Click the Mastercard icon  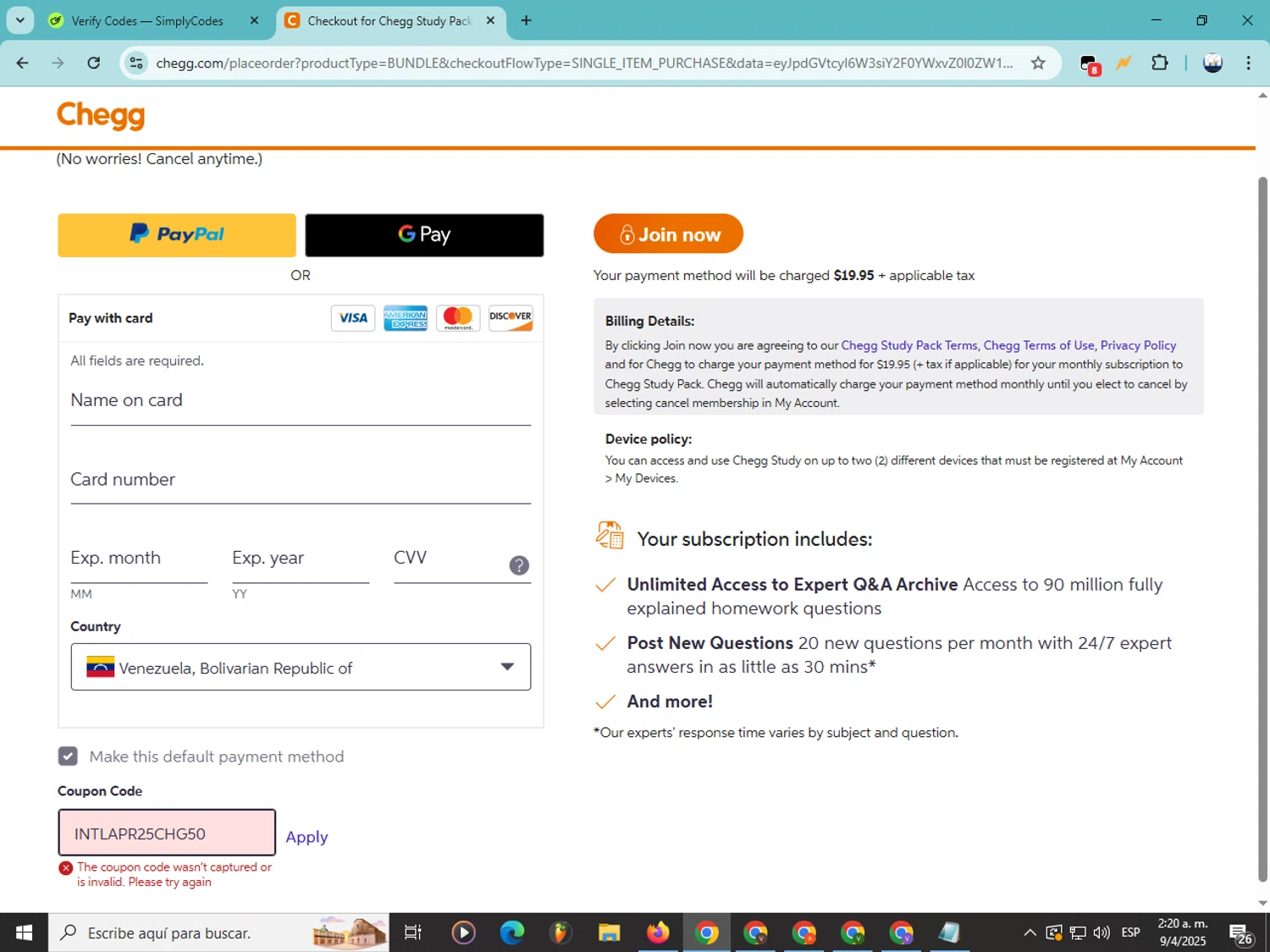pyautogui.click(x=458, y=318)
